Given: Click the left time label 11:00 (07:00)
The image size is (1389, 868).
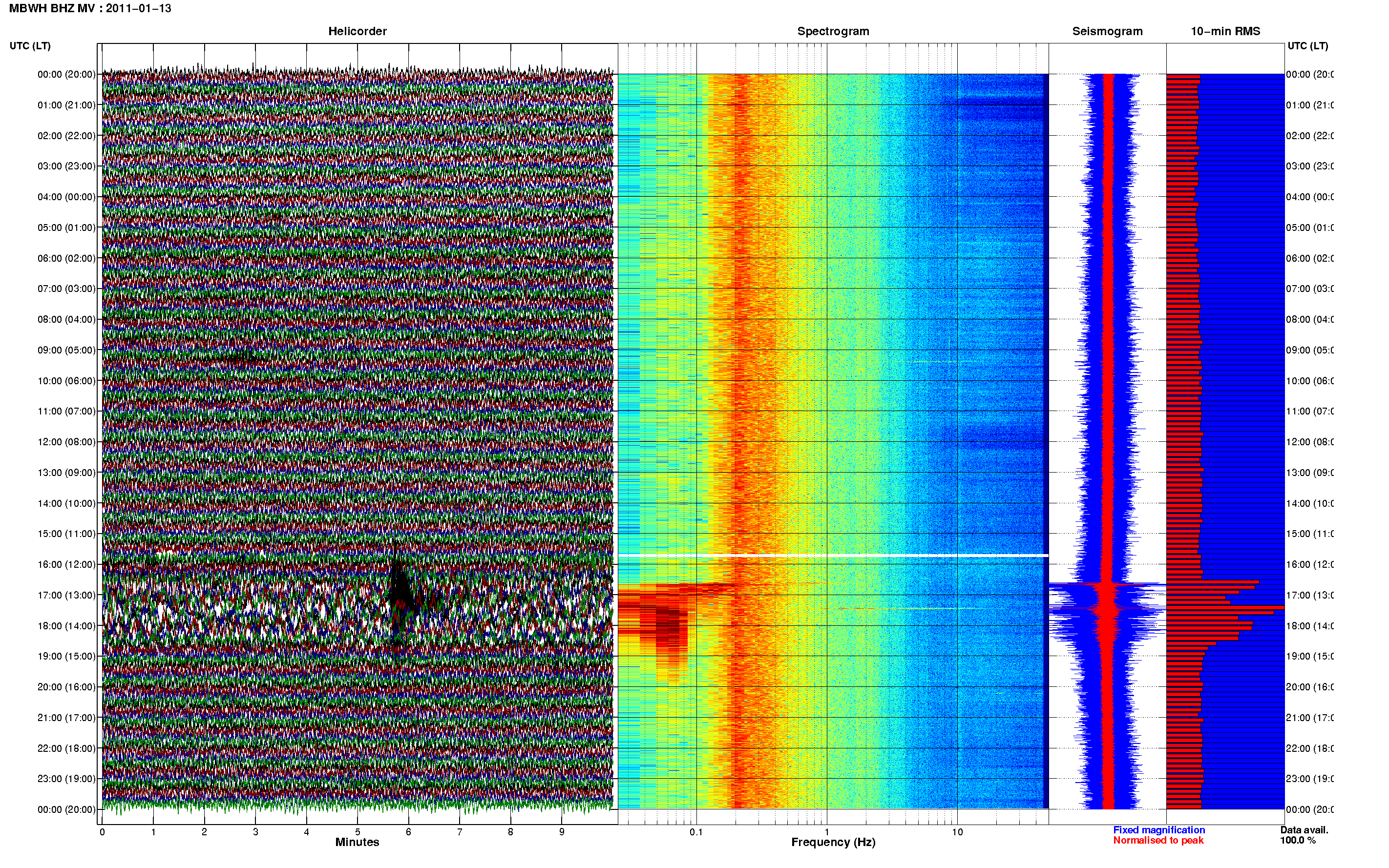Looking at the screenshot, I should point(66,412).
